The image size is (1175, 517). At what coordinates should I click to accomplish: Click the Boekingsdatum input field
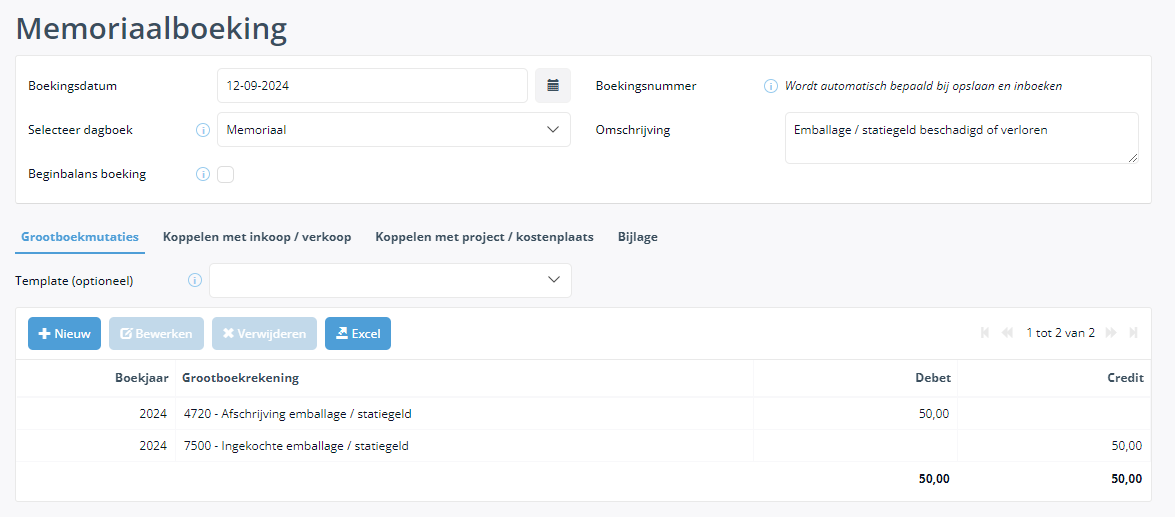pyautogui.click(x=372, y=85)
